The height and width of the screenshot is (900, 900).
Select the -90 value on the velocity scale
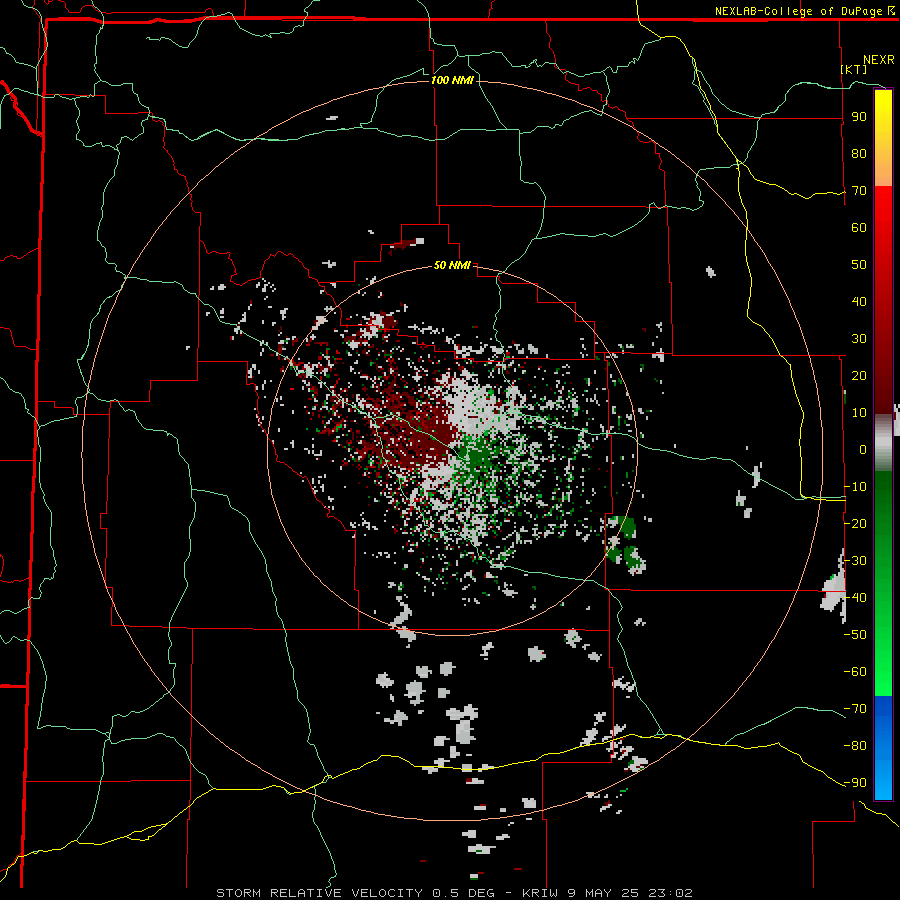point(855,783)
